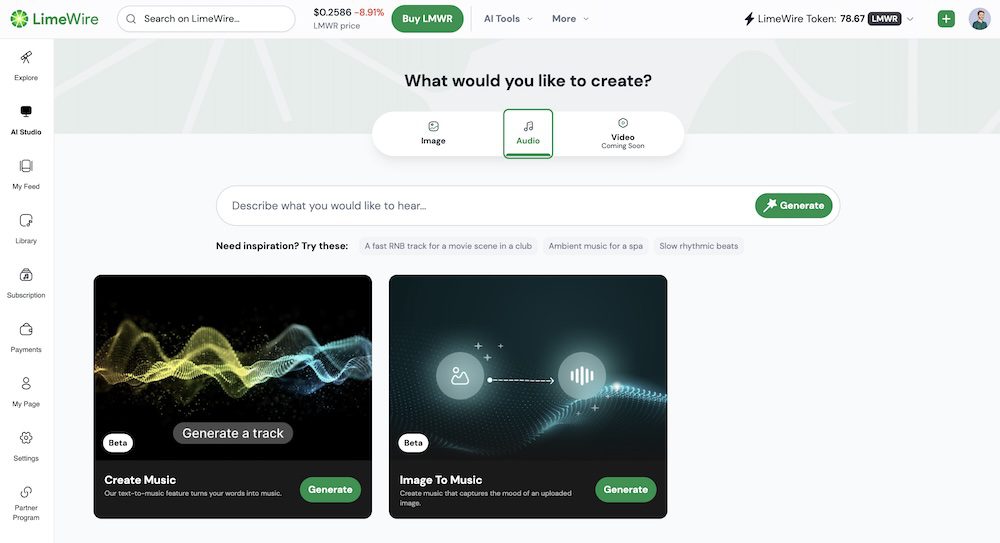This screenshot has height=543, width=1000.
Task: Go to Library in the sidebar
Action: pyautogui.click(x=26, y=221)
